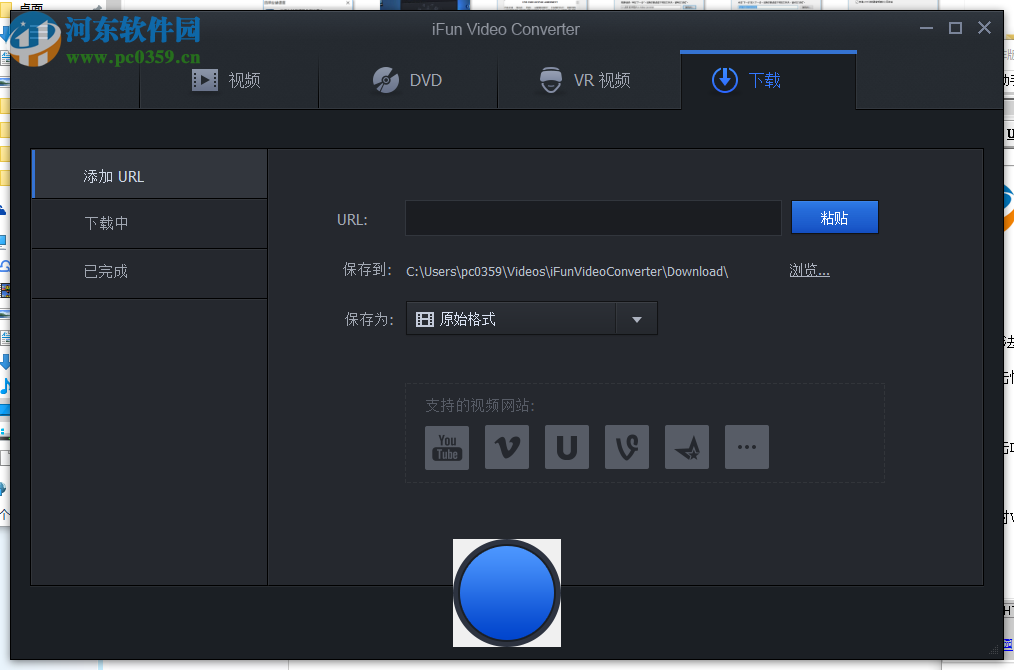Screen dimensions: 1014x670
Task: Click the video play icon on 视频 tab
Action: (204, 80)
